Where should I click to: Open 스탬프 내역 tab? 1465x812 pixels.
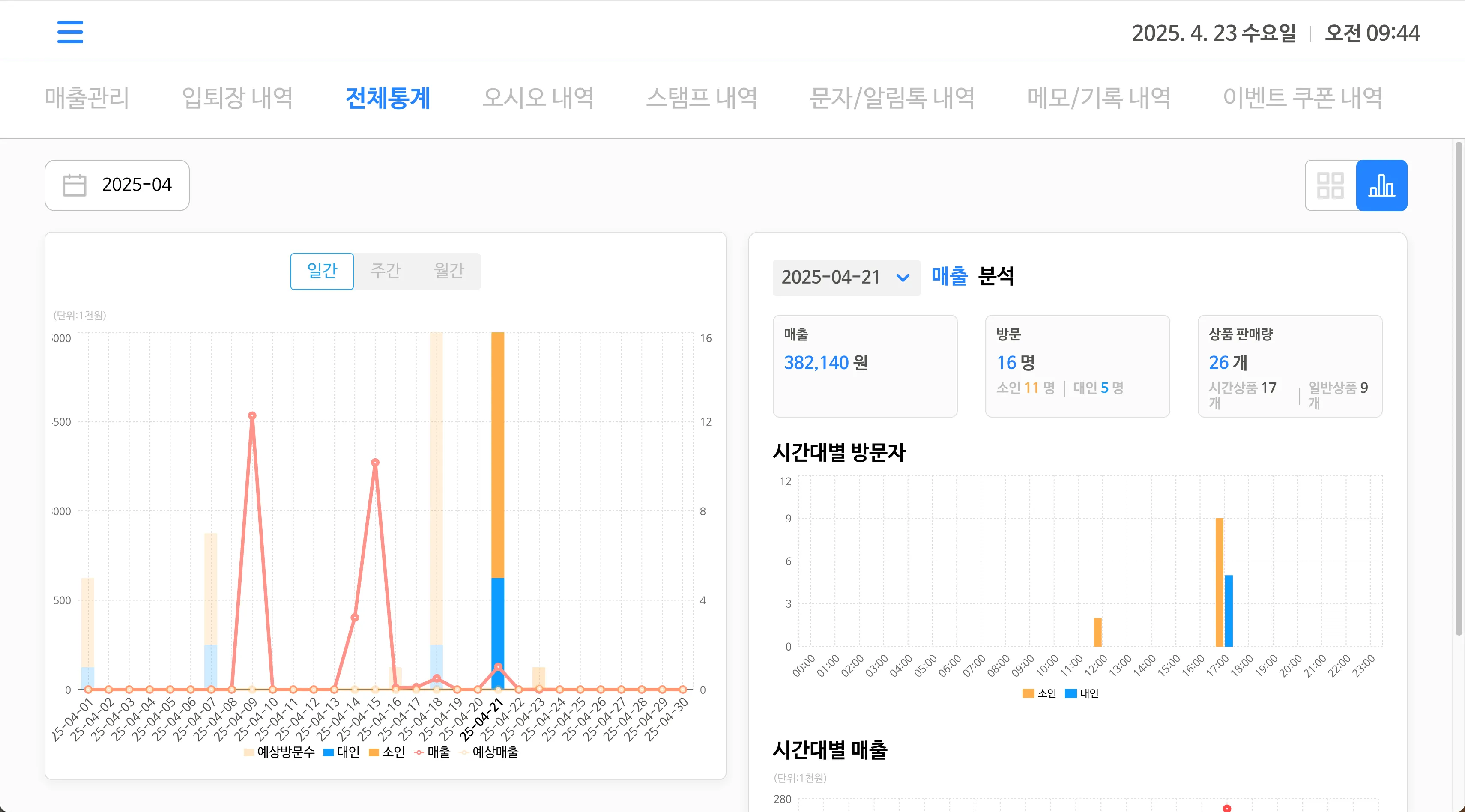click(701, 98)
